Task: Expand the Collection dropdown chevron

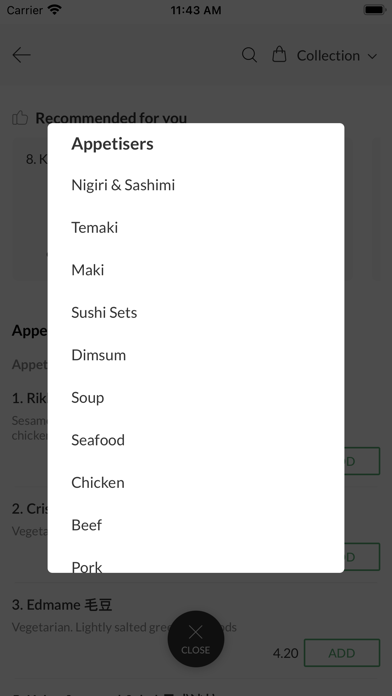Action: point(372,56)
